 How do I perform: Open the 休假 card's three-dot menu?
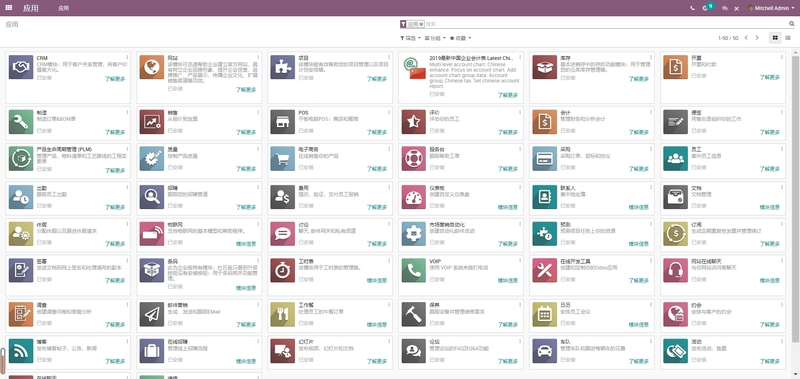click(x=127, y=224)
